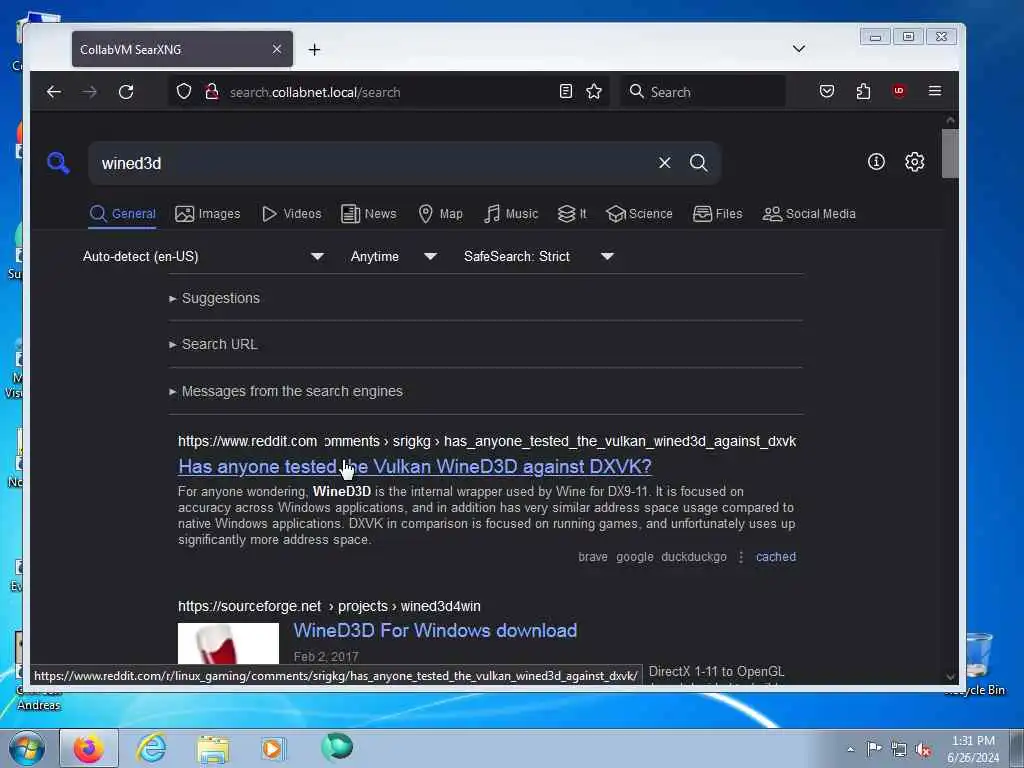
Task: Launch Internet Explorer from the taskbar
Action: pos(151,748)
